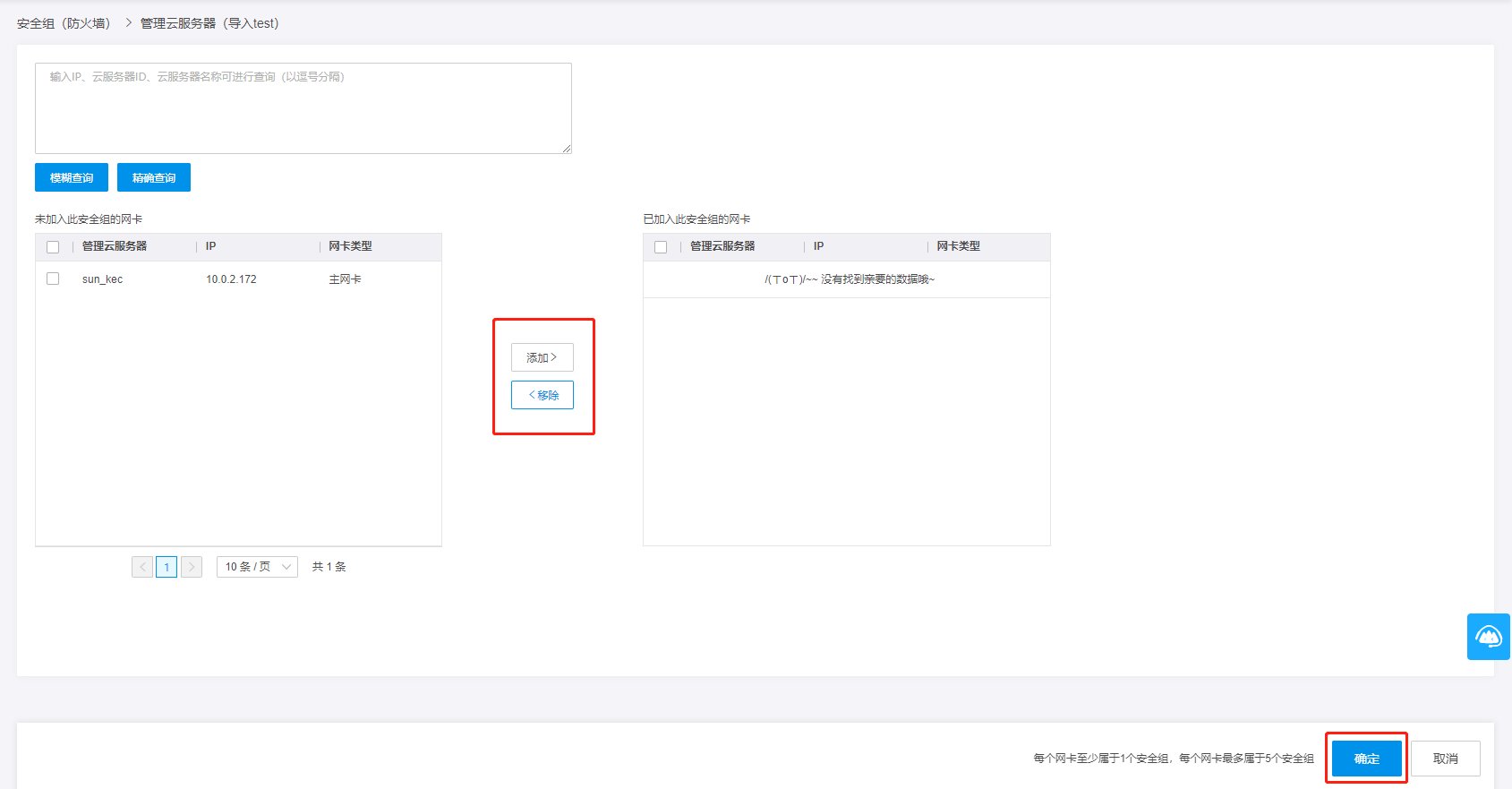Click IP column header in left table
Viewport: 1512px width, 789px height.
click(210, 246)
